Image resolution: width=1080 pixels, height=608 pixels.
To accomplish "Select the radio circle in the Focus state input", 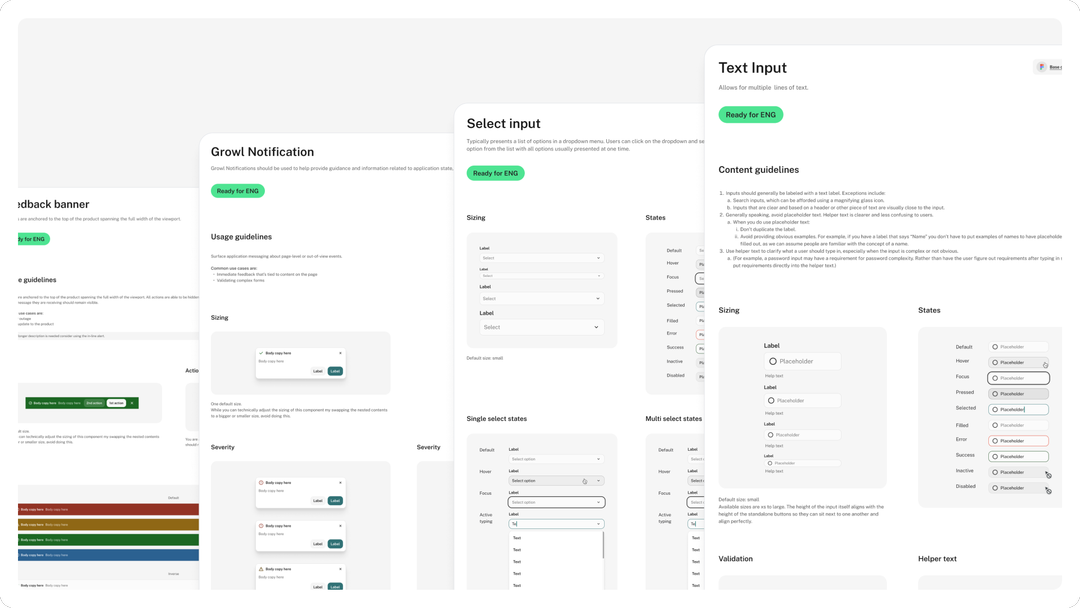I will [995, 378].
